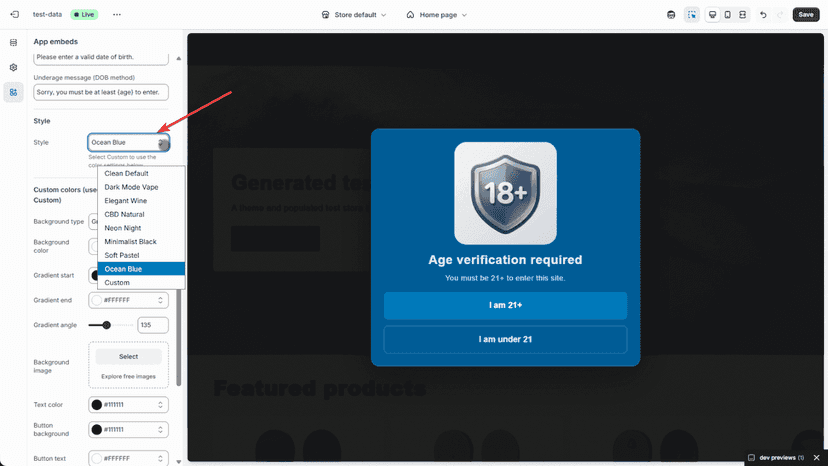The height and width of the screenshot is (466, 828).
Task: Open Theme settings gear icon
Action: click(x=13, y=67)
